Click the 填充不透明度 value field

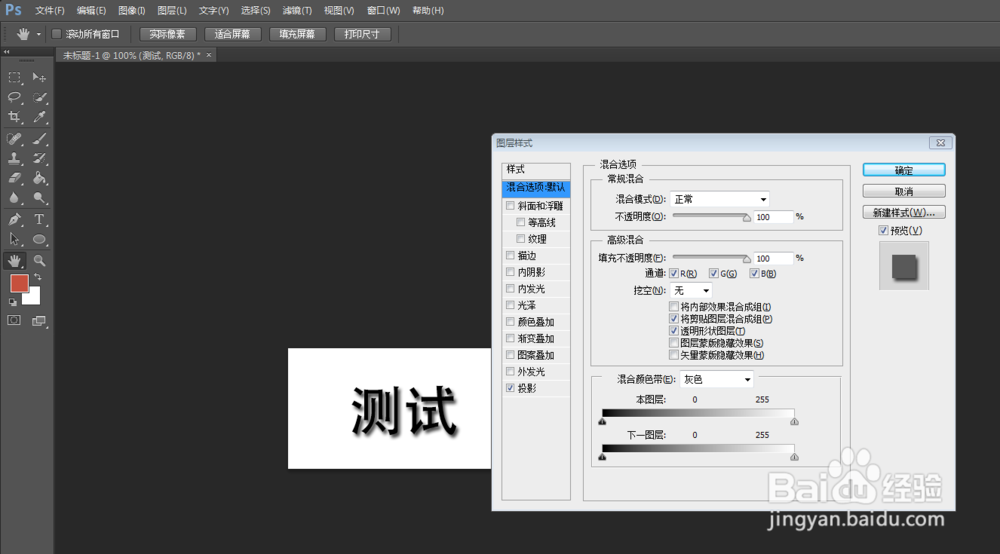point(773,259)
